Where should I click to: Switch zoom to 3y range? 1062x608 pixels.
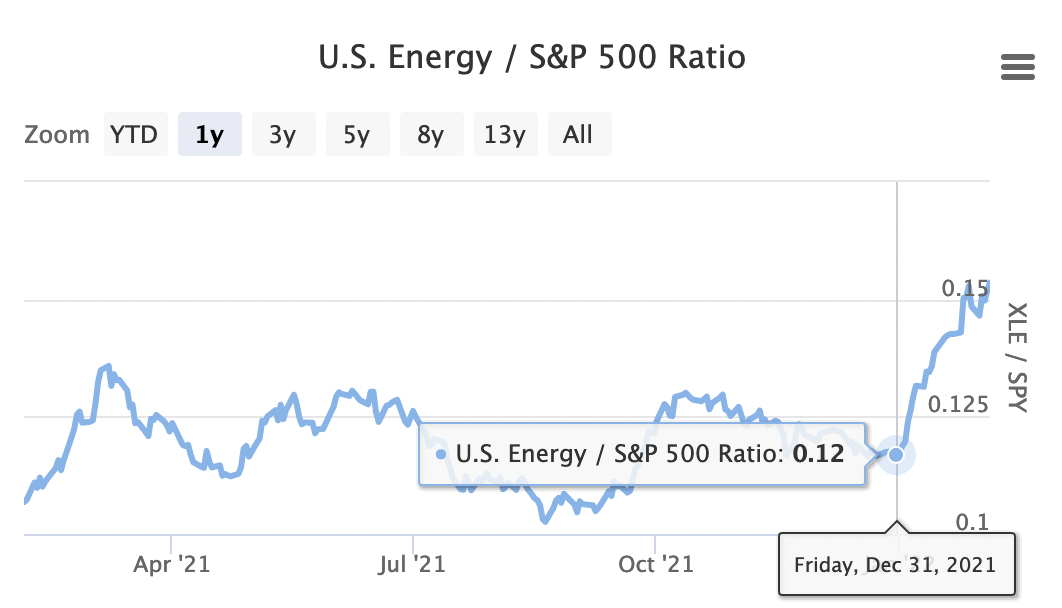(283, 134)
